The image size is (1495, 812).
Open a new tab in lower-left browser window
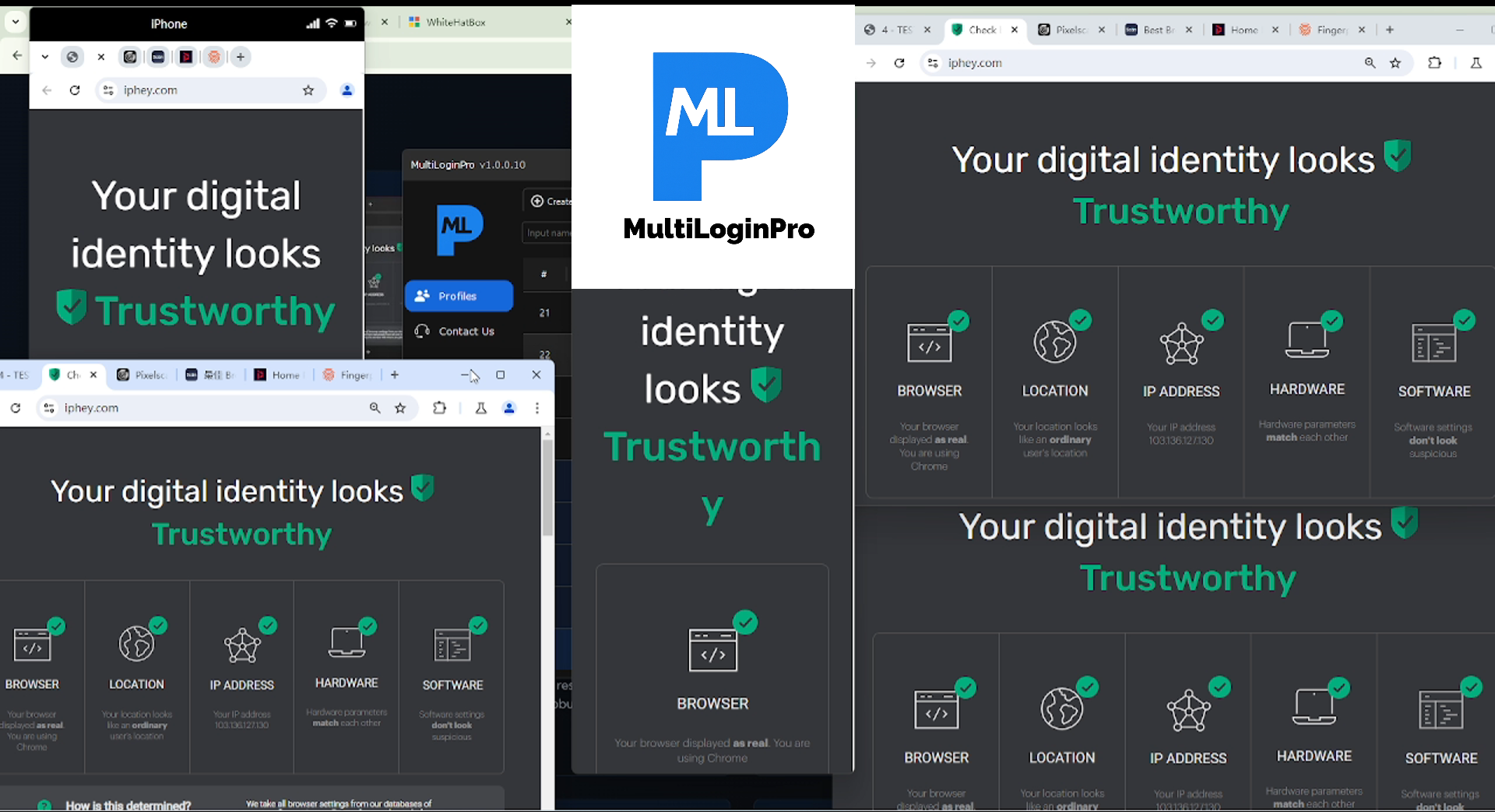[395, 375]
